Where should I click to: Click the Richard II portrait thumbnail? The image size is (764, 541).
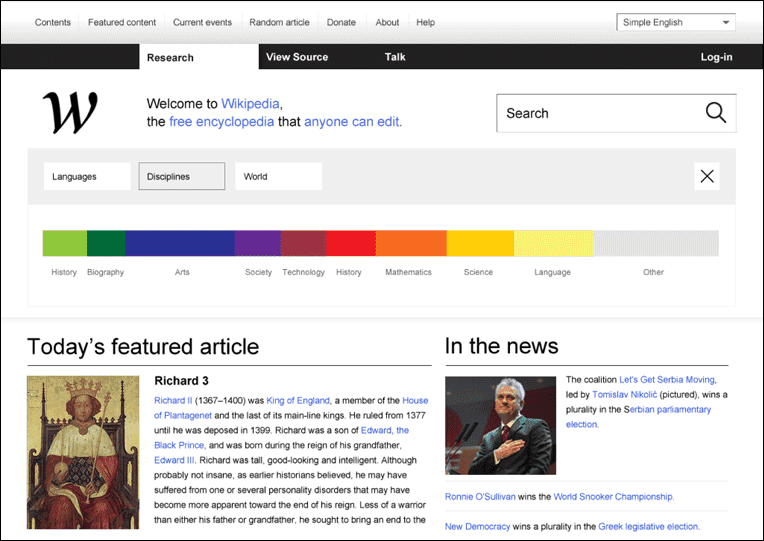[83, 452]
